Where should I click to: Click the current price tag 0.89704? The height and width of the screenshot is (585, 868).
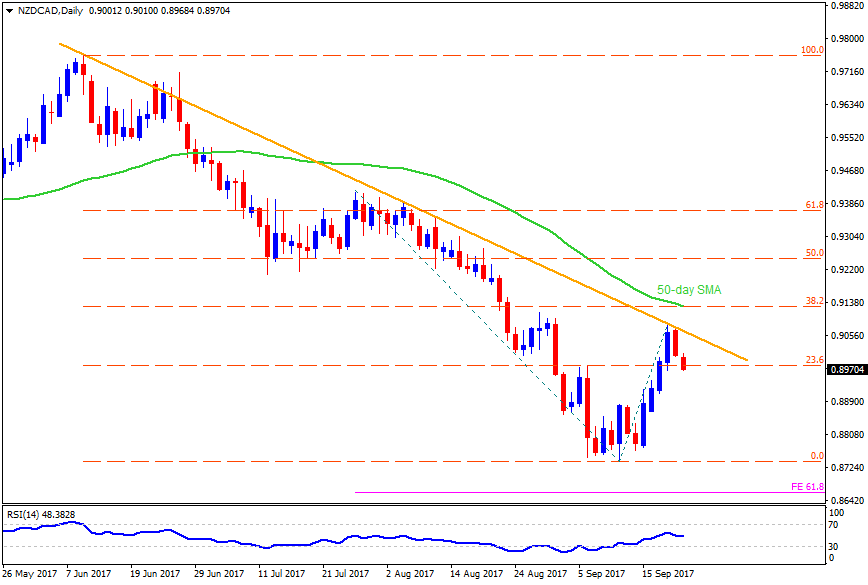847,370
